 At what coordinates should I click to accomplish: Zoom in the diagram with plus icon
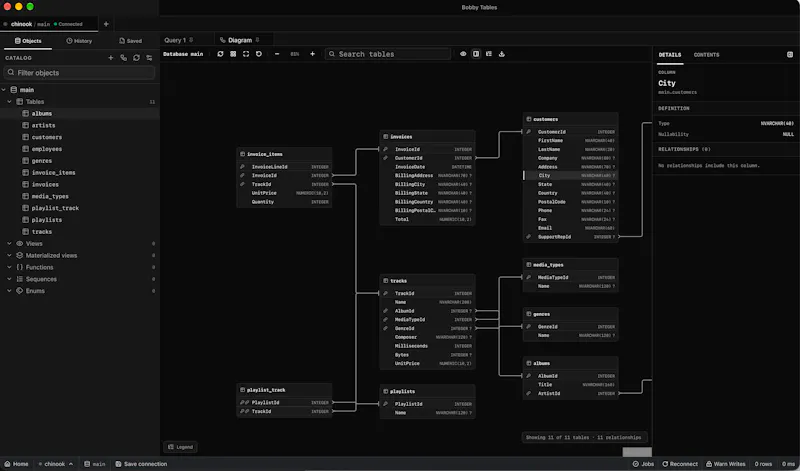coord(312,54)
